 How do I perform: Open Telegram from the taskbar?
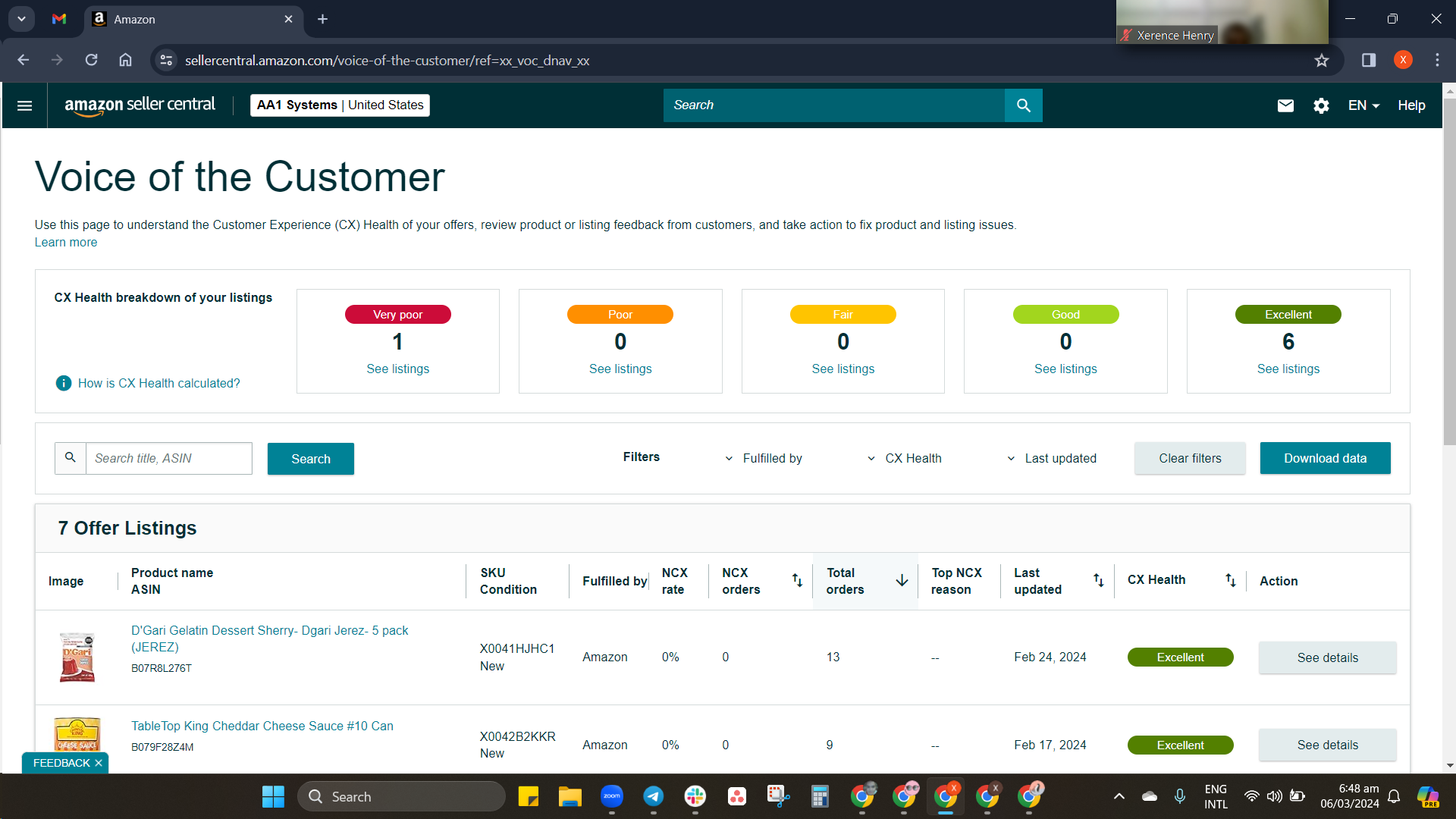(653, 796)
